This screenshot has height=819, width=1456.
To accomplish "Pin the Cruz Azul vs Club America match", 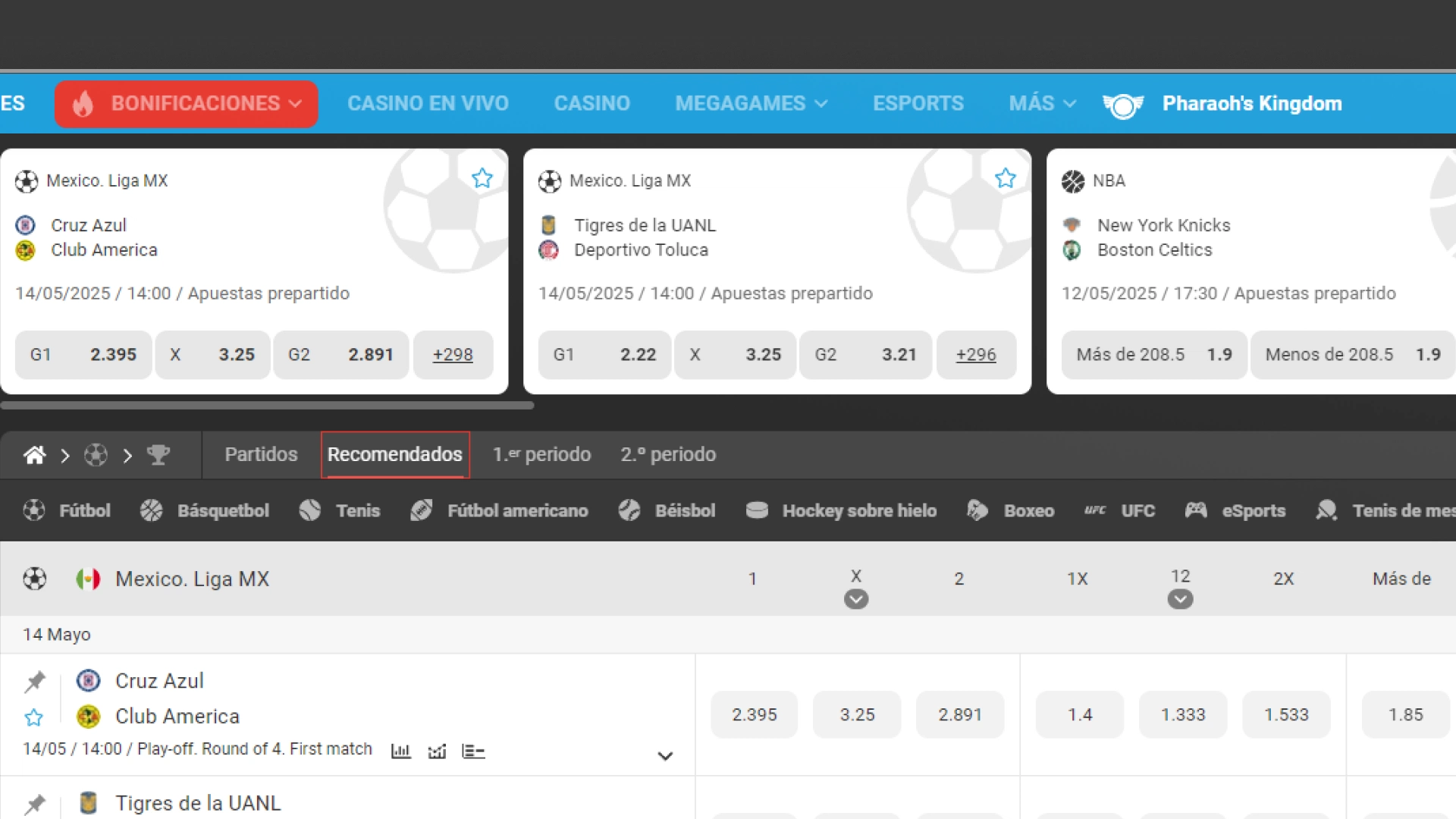I will (x=34, y=682).
